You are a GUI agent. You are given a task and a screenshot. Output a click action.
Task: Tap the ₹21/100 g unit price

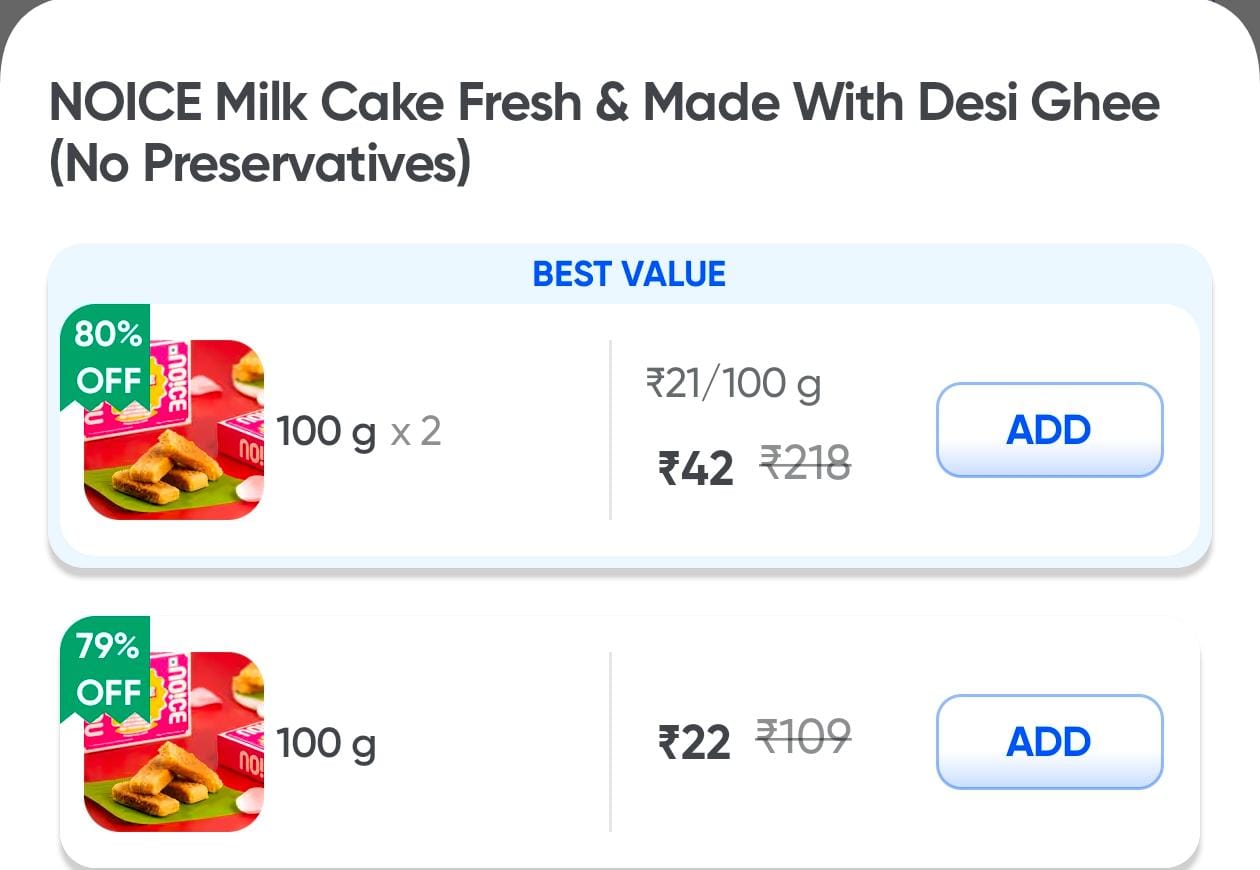pyautogui.click(x=733, y=383)
